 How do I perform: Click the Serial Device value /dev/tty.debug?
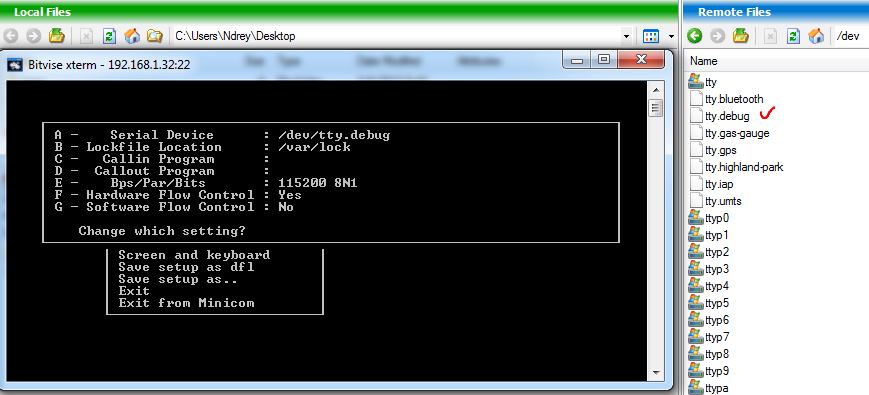334,135
